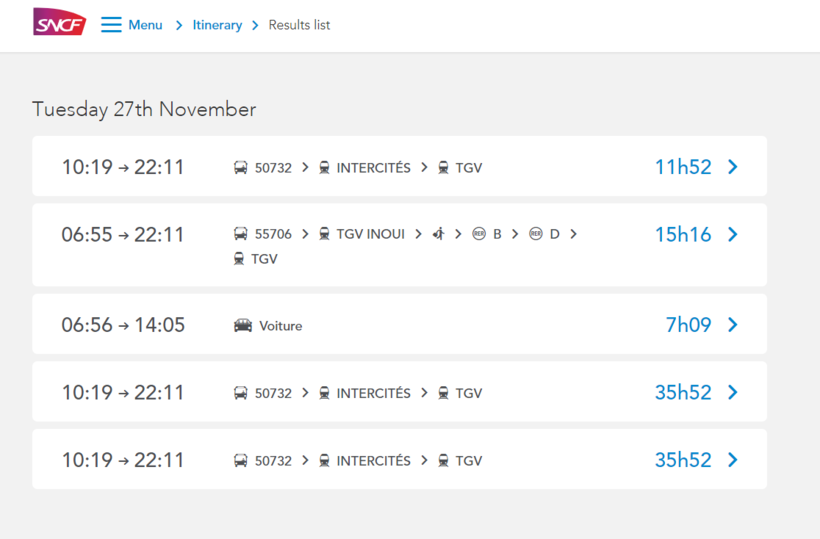Expand the 15h16 itinerary chevron
This screenshot has height=539, width=820.
coord(733,234)
